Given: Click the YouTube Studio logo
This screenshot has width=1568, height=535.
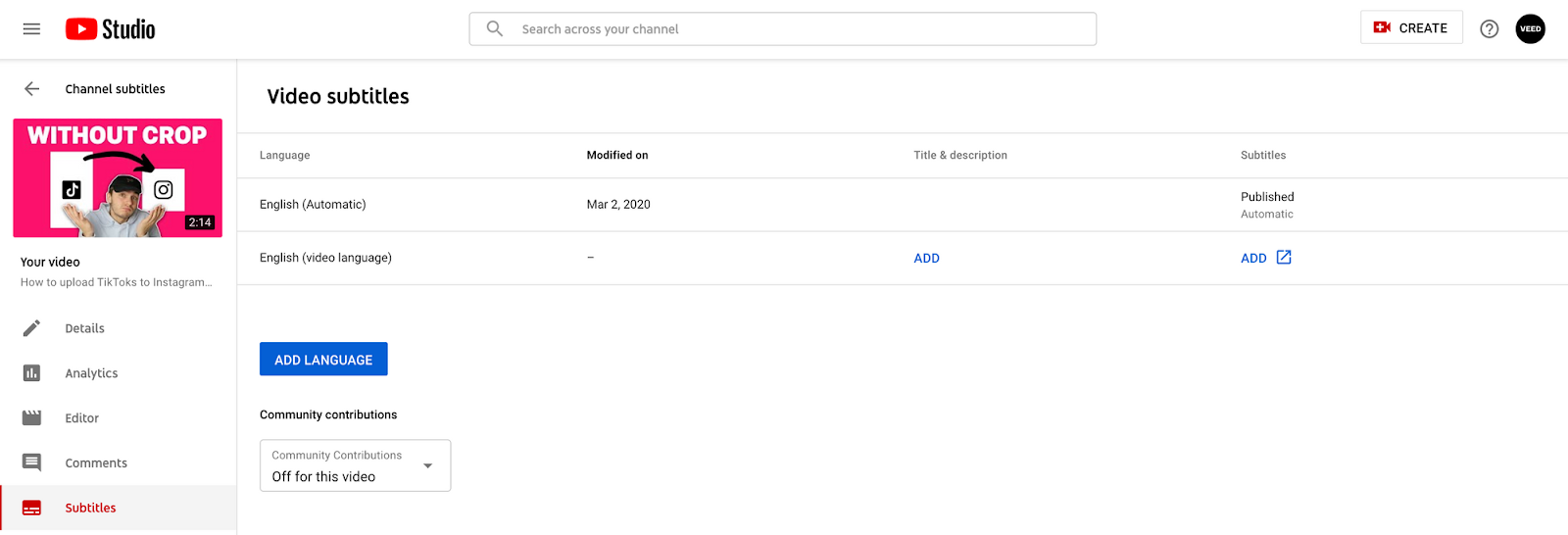Looking at the screenshot, I should coord(111,29).
